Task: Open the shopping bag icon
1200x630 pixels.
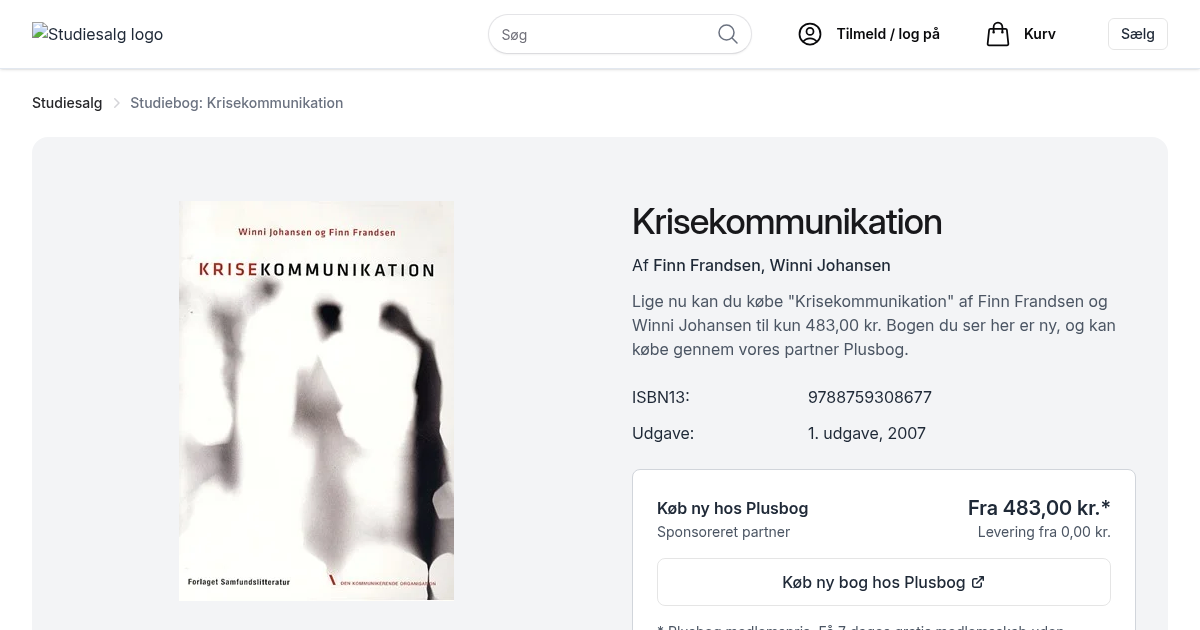Action: 998,34
